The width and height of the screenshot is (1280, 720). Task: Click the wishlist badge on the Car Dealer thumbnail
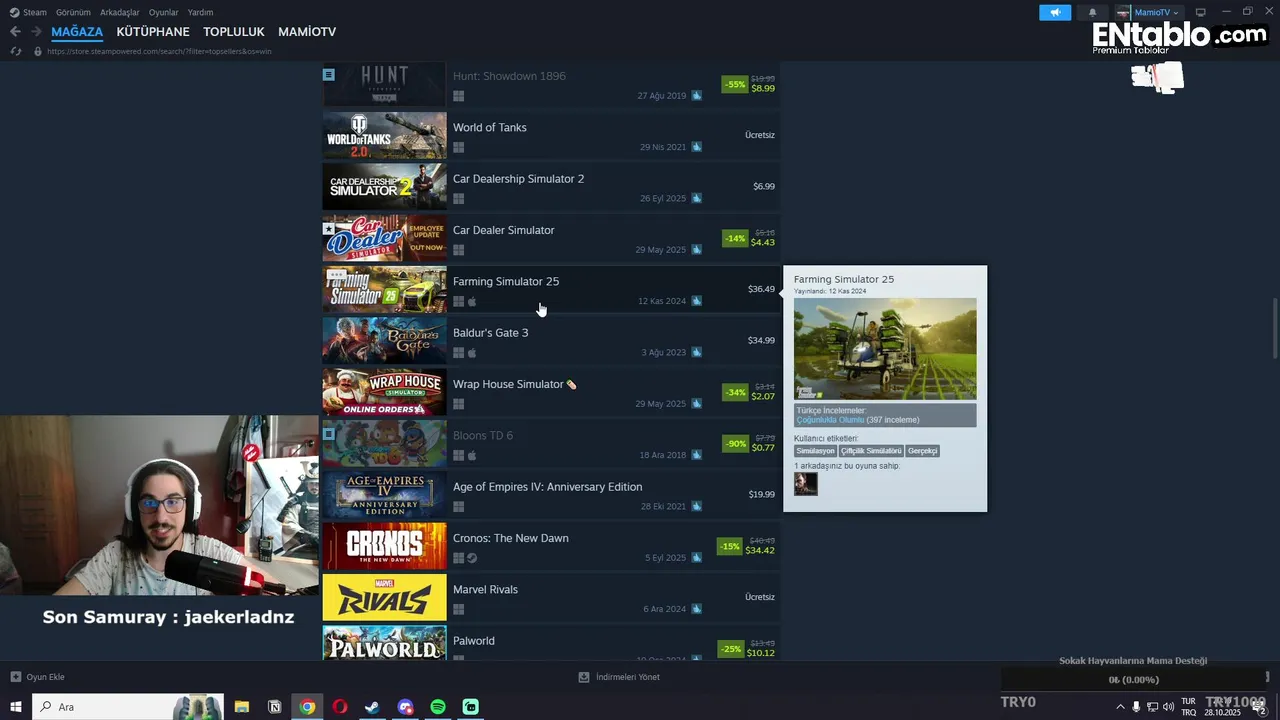click(x=328, y=228)
